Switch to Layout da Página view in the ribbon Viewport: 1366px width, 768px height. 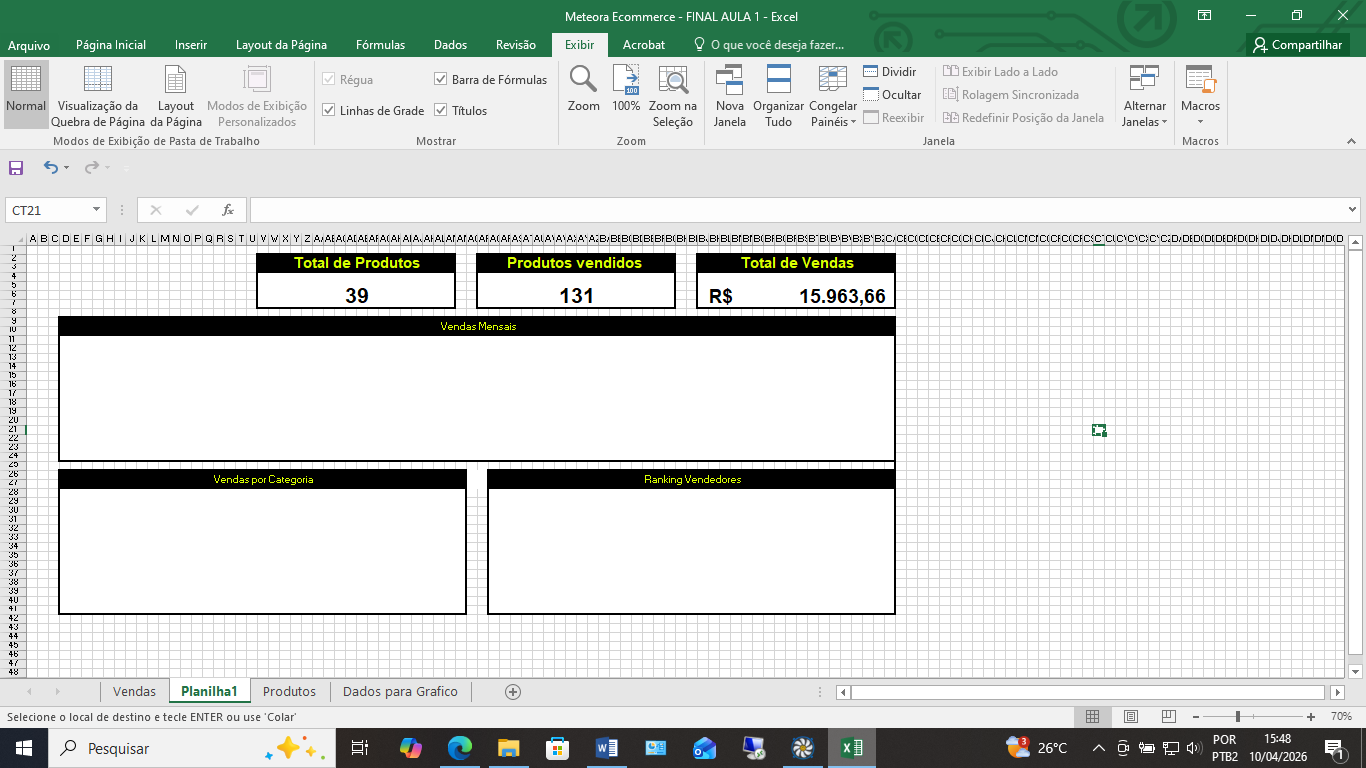[176, 95]
